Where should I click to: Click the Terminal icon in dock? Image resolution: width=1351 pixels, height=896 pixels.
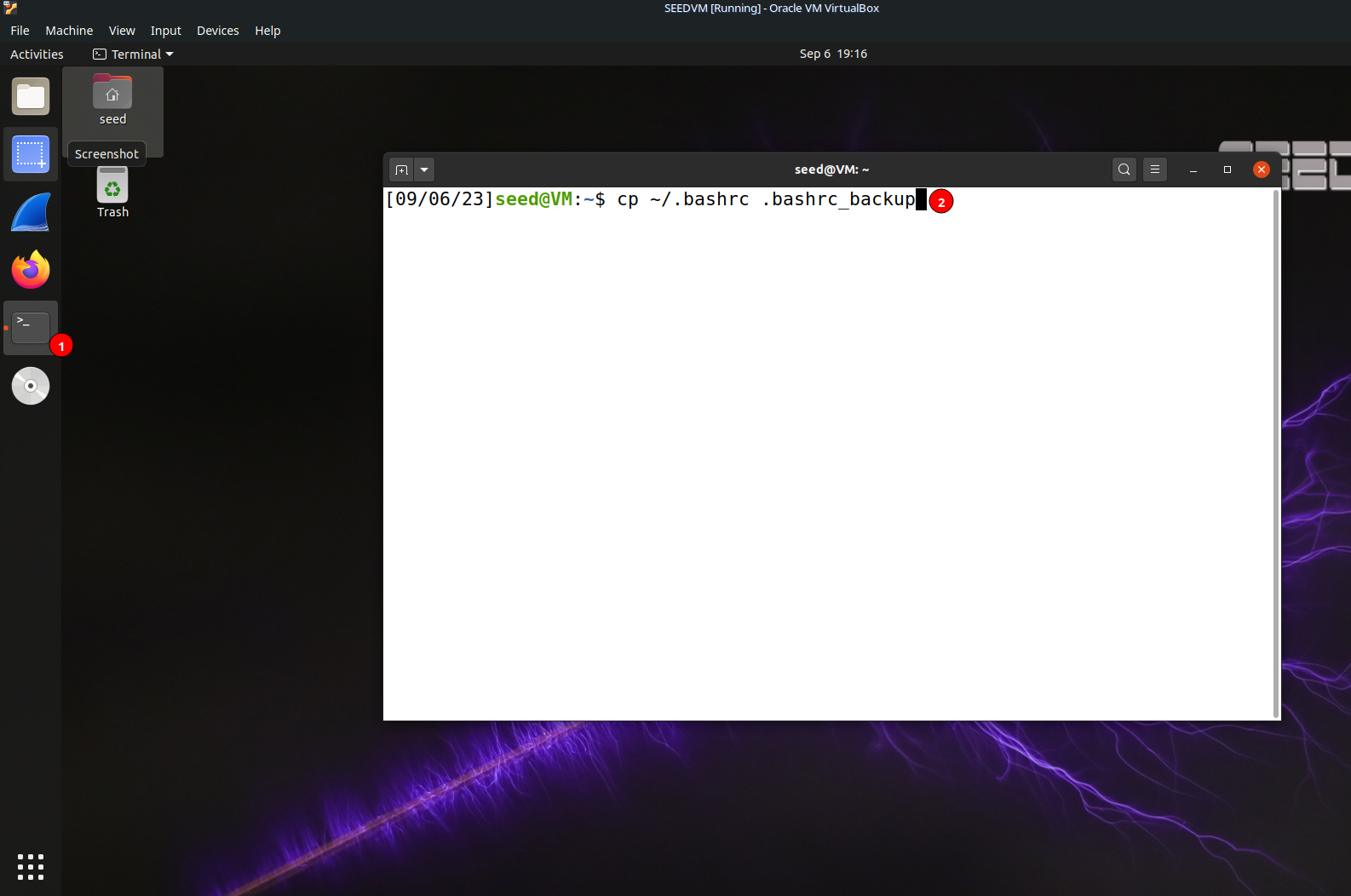31,328
